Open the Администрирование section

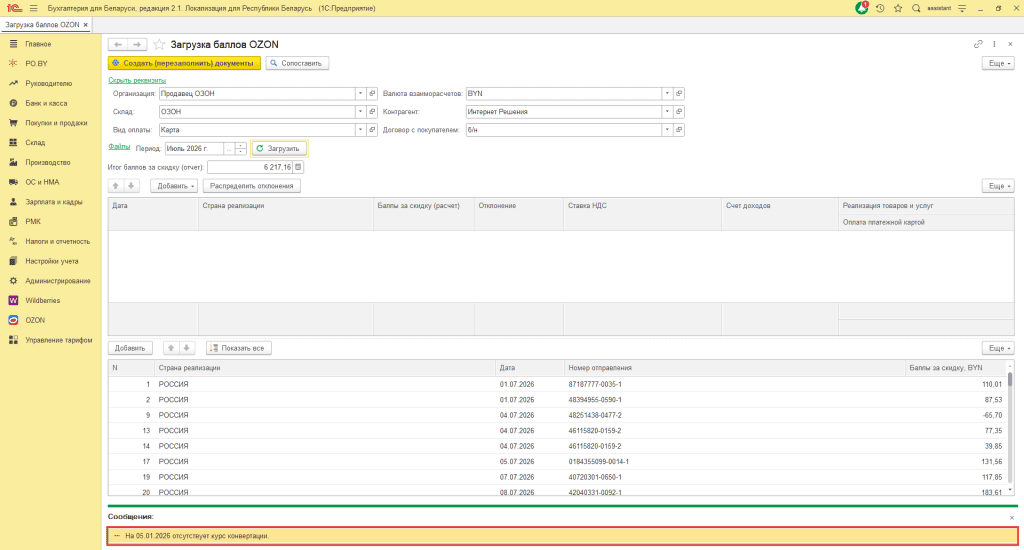pyautogui.click(x=58, y=281)
